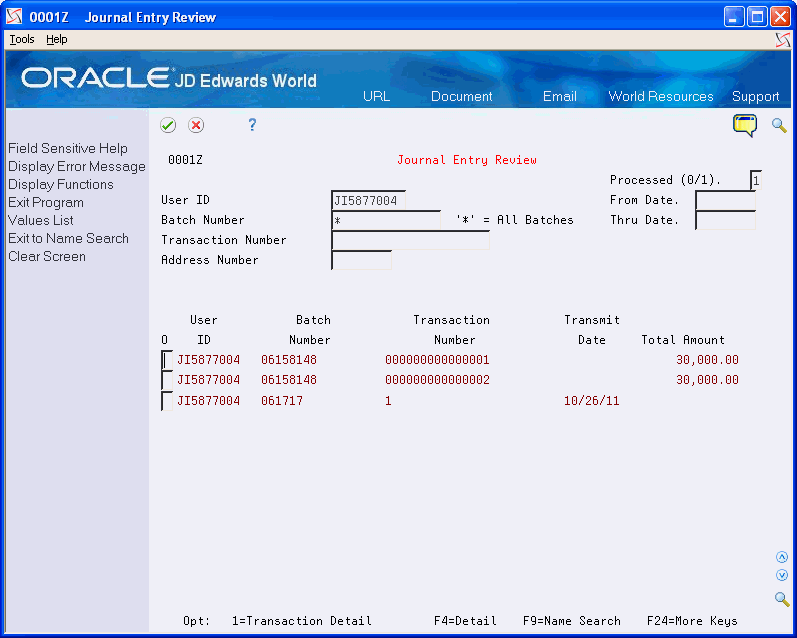
Task: Choose Field Sensitive Help
Action: pos(68,148)
